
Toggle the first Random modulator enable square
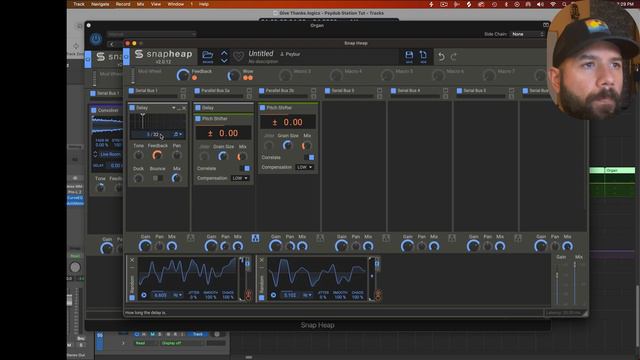point(132,298)
